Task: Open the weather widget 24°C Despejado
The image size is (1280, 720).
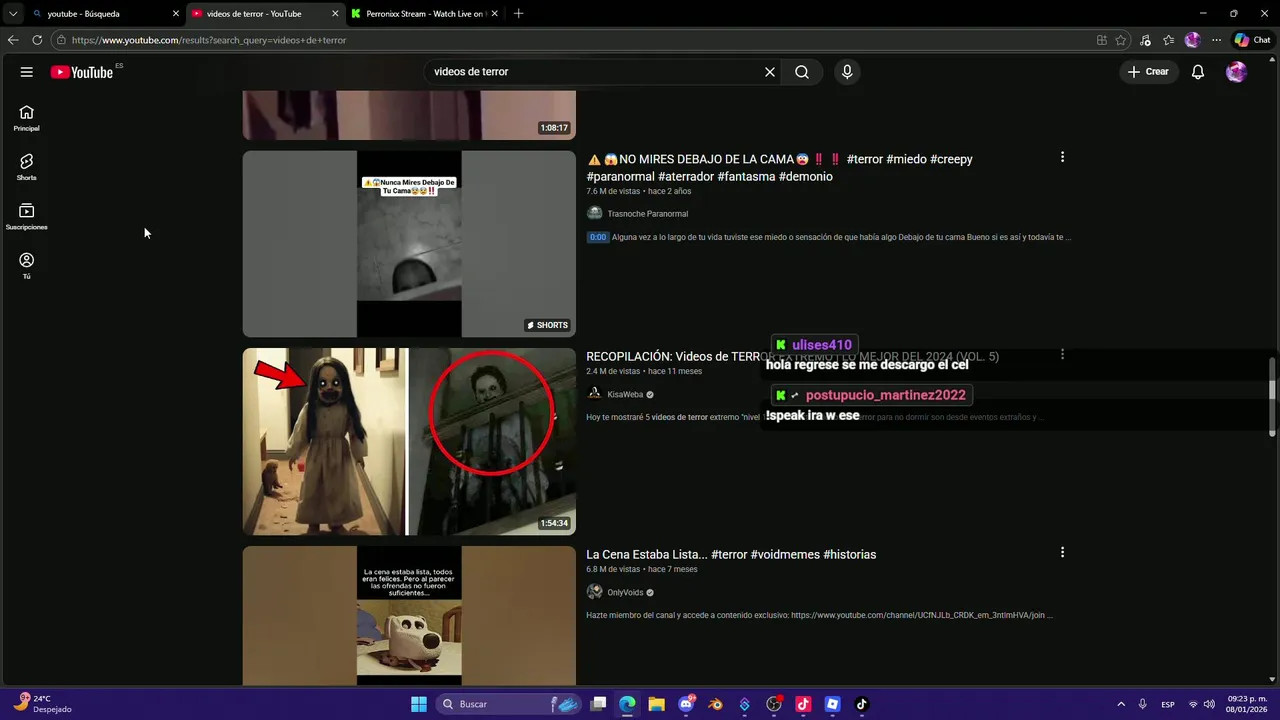Action: click(42, 704)
